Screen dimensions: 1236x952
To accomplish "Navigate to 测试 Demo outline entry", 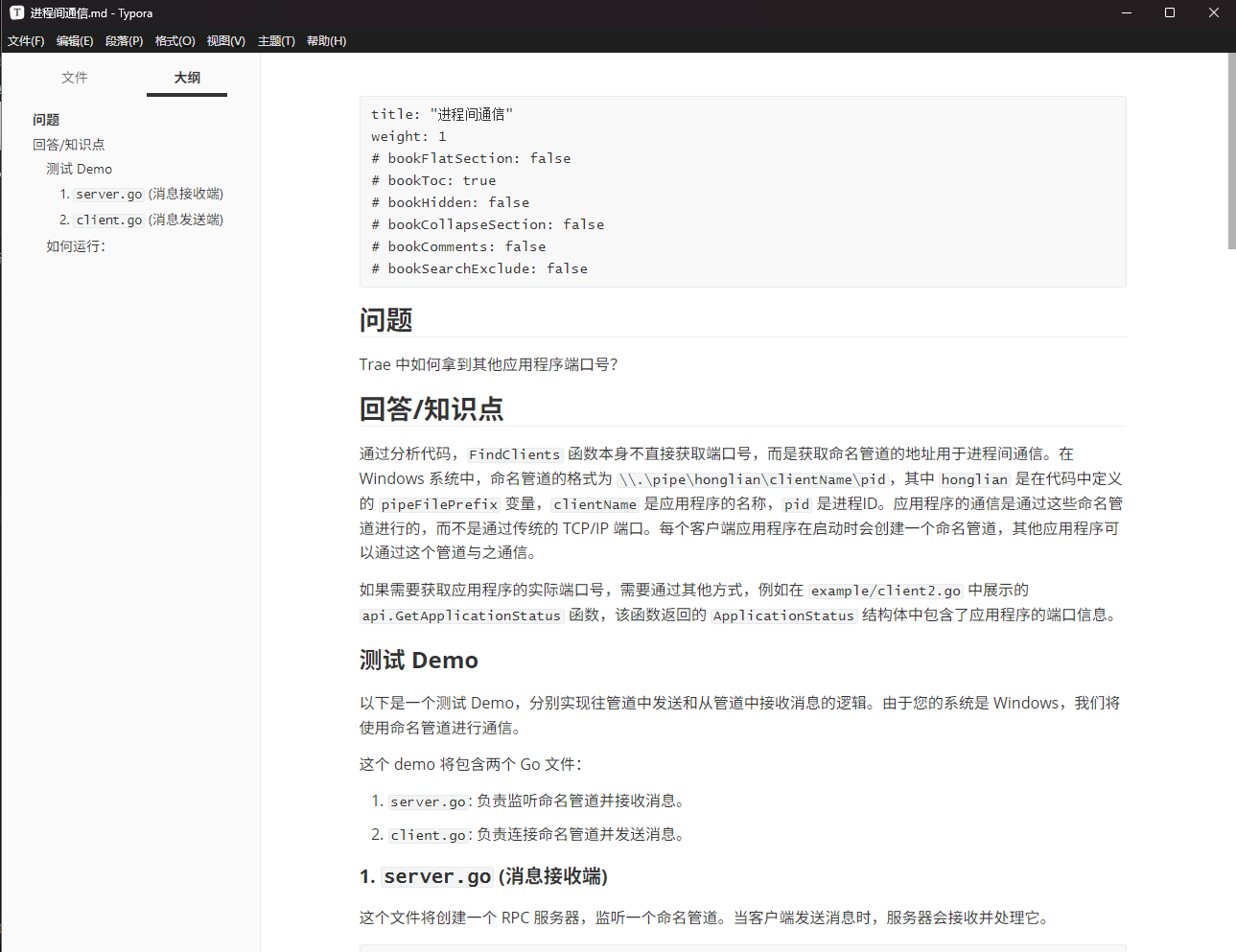I will 80,169.
